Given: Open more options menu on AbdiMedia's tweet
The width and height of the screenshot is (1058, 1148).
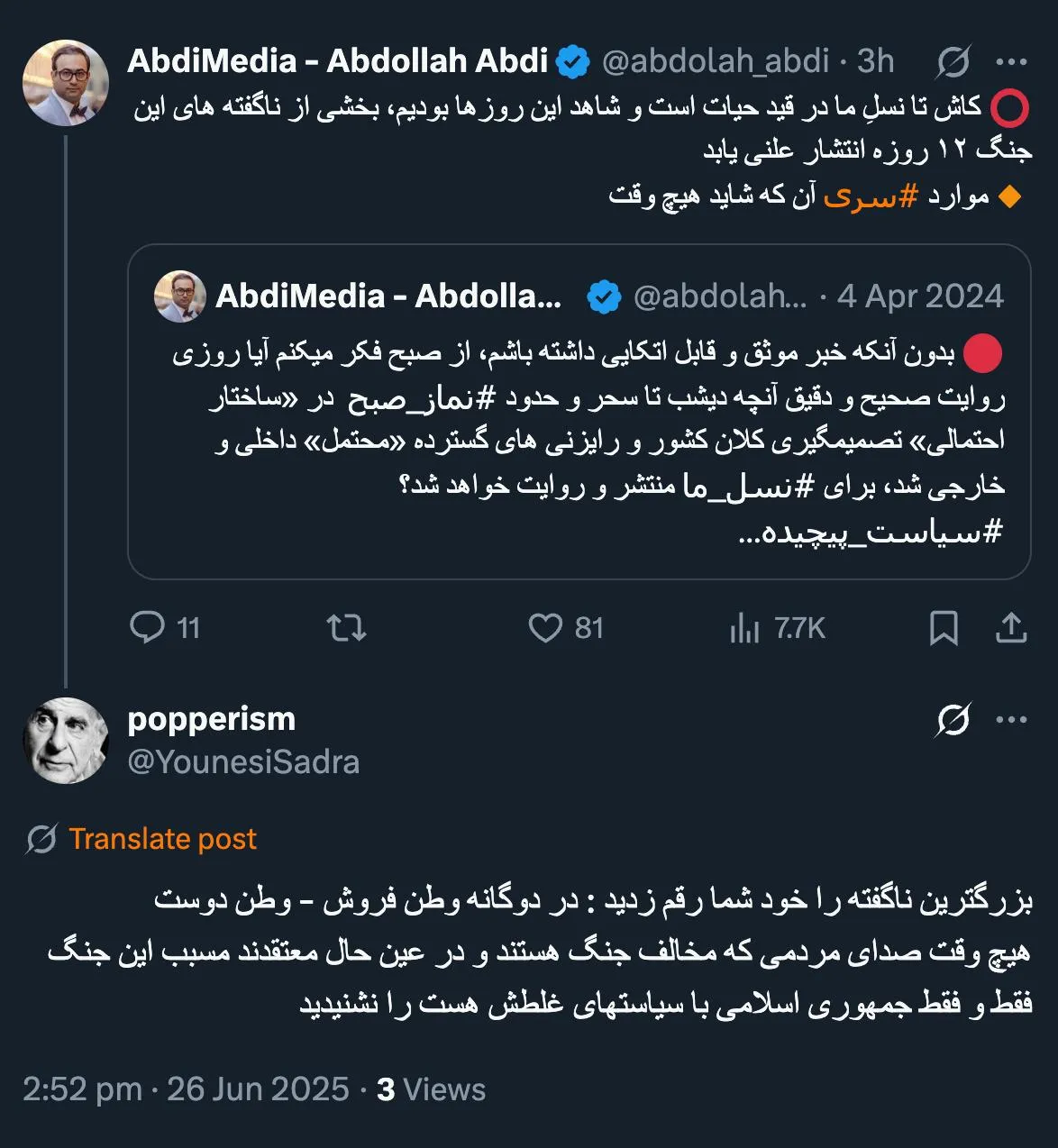Looking at the screenshot, I should (1011, 62).
